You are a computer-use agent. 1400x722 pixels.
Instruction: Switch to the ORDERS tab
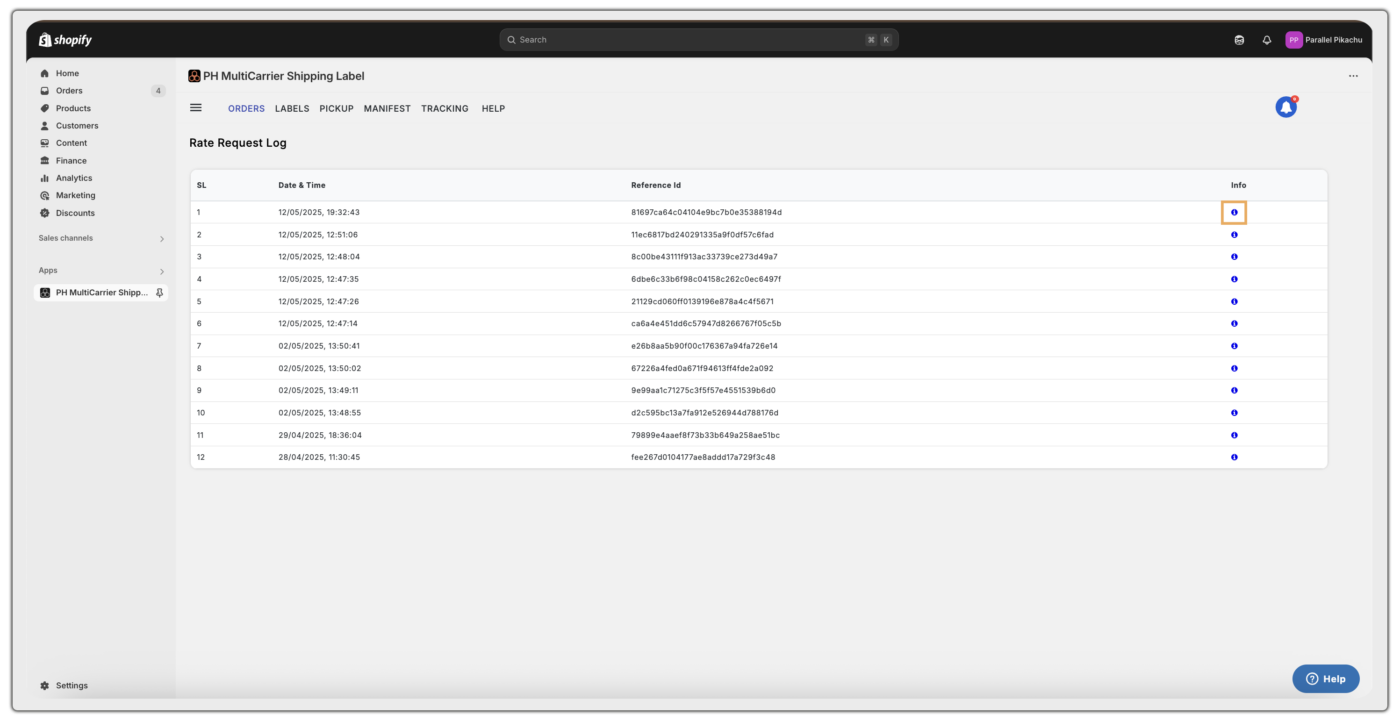coord(246,108)
